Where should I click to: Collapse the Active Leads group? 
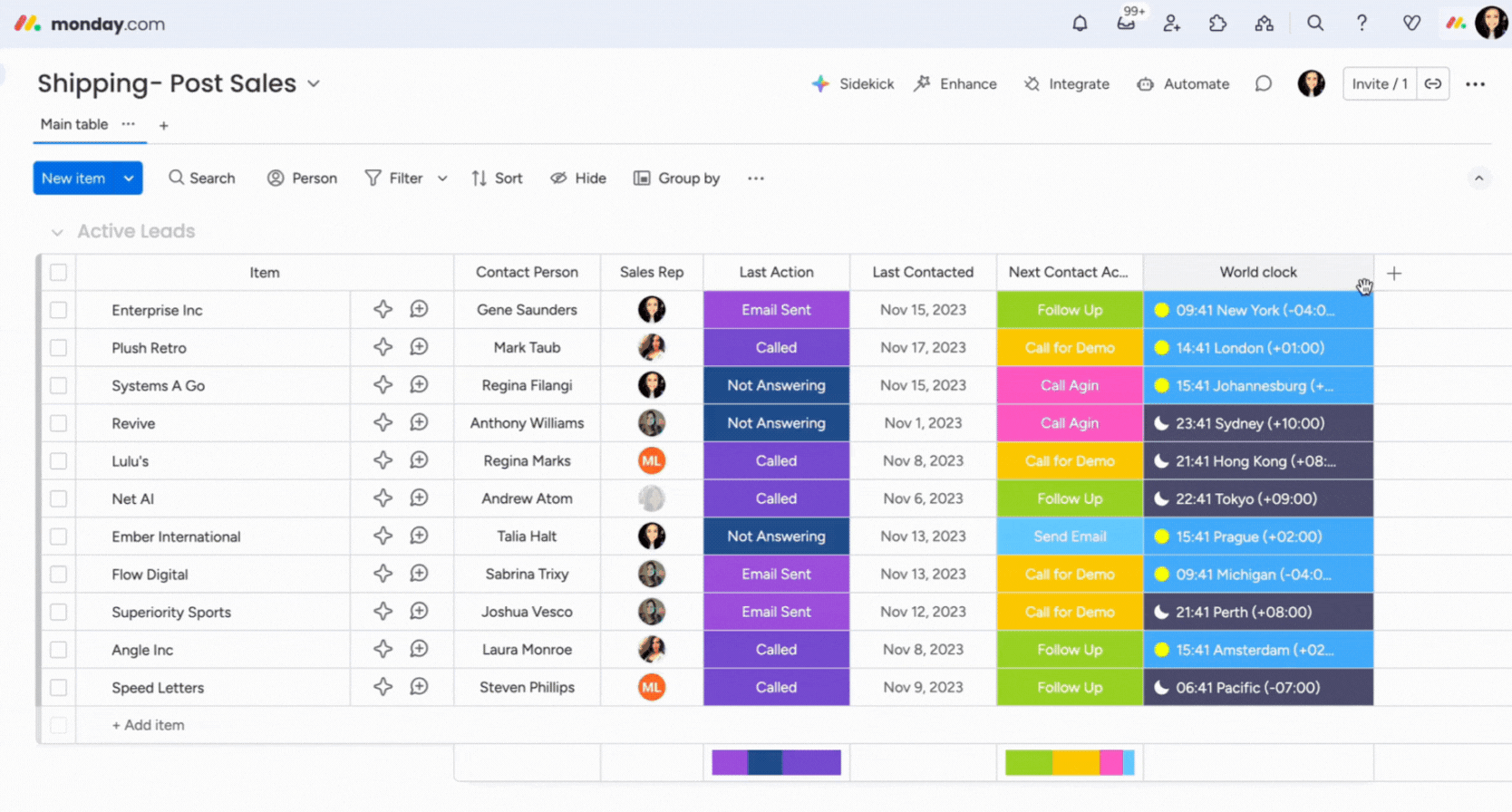point(57,232)
